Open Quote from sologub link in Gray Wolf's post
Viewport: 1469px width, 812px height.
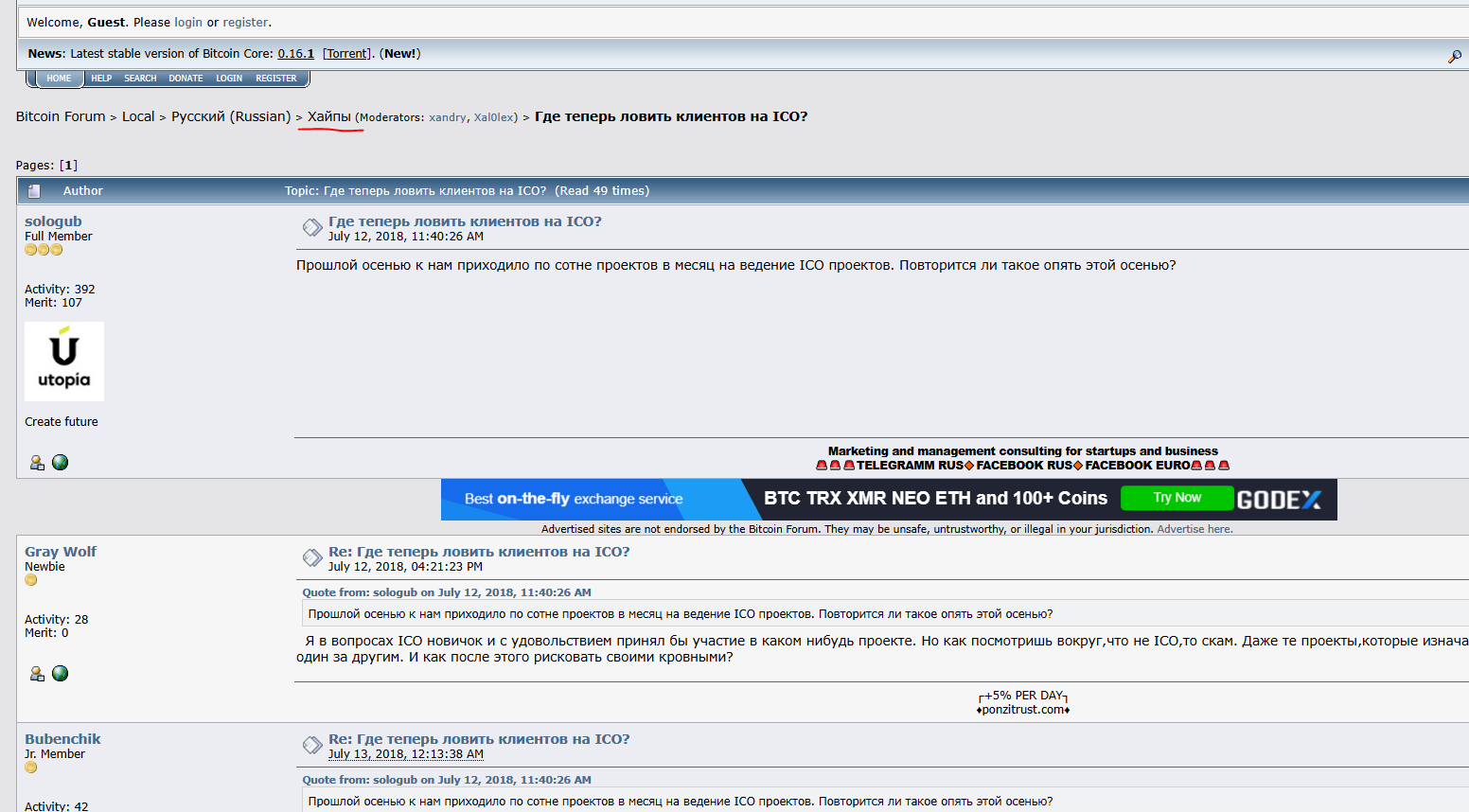tap(446, 592)
